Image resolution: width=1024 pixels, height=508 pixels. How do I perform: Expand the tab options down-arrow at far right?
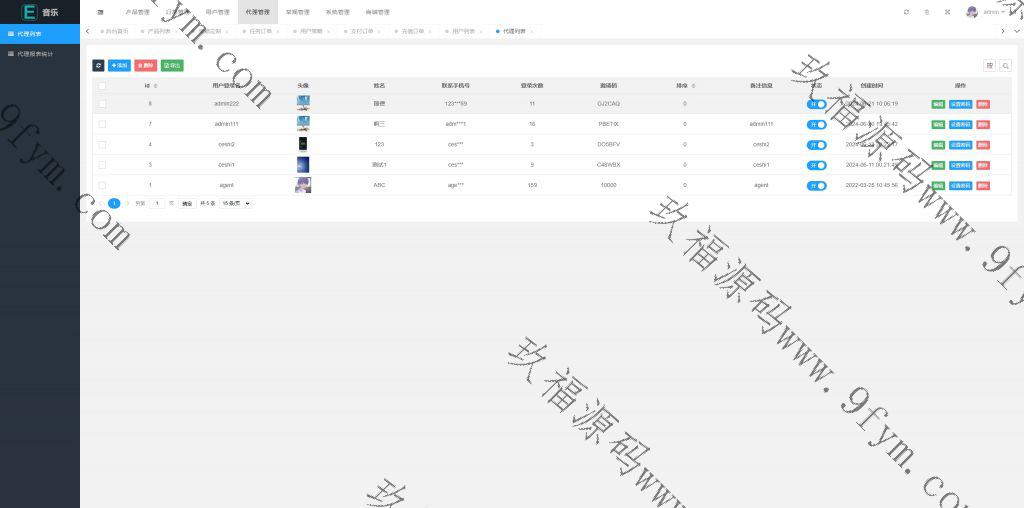point(1017,31)
